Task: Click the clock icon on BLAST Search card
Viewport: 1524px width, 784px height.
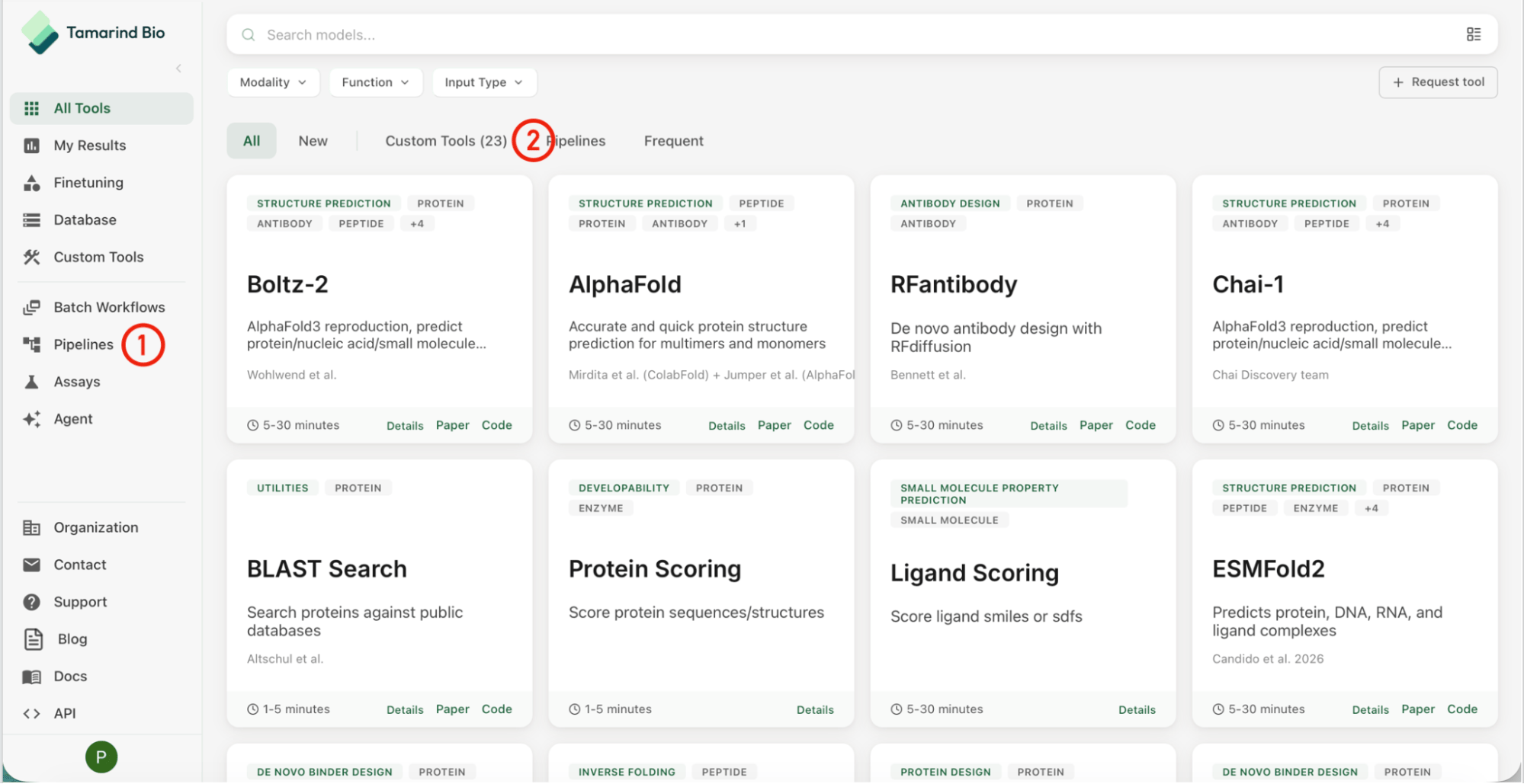Action: point(253,710)
